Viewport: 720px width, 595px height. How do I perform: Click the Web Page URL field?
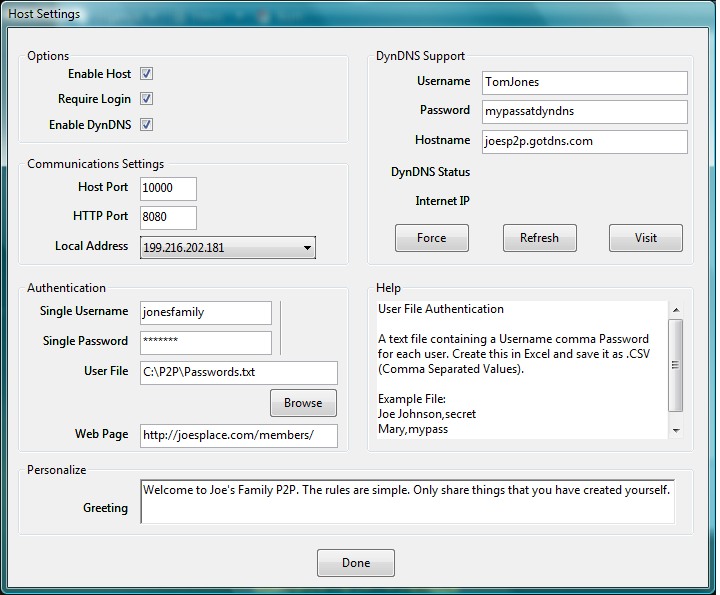click(x=239, y=436)
